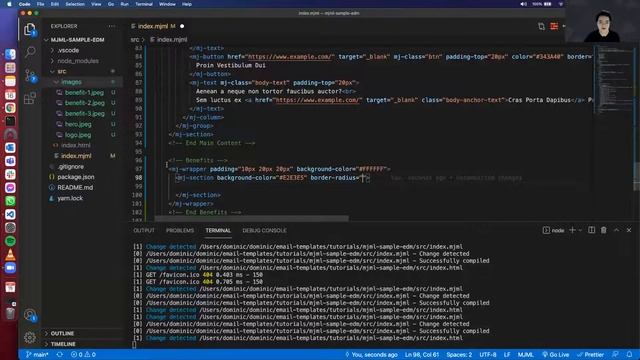Screen dimensions: 640x360
Task: Open logo.jpeg in explorer
Action: pos(78,135)
